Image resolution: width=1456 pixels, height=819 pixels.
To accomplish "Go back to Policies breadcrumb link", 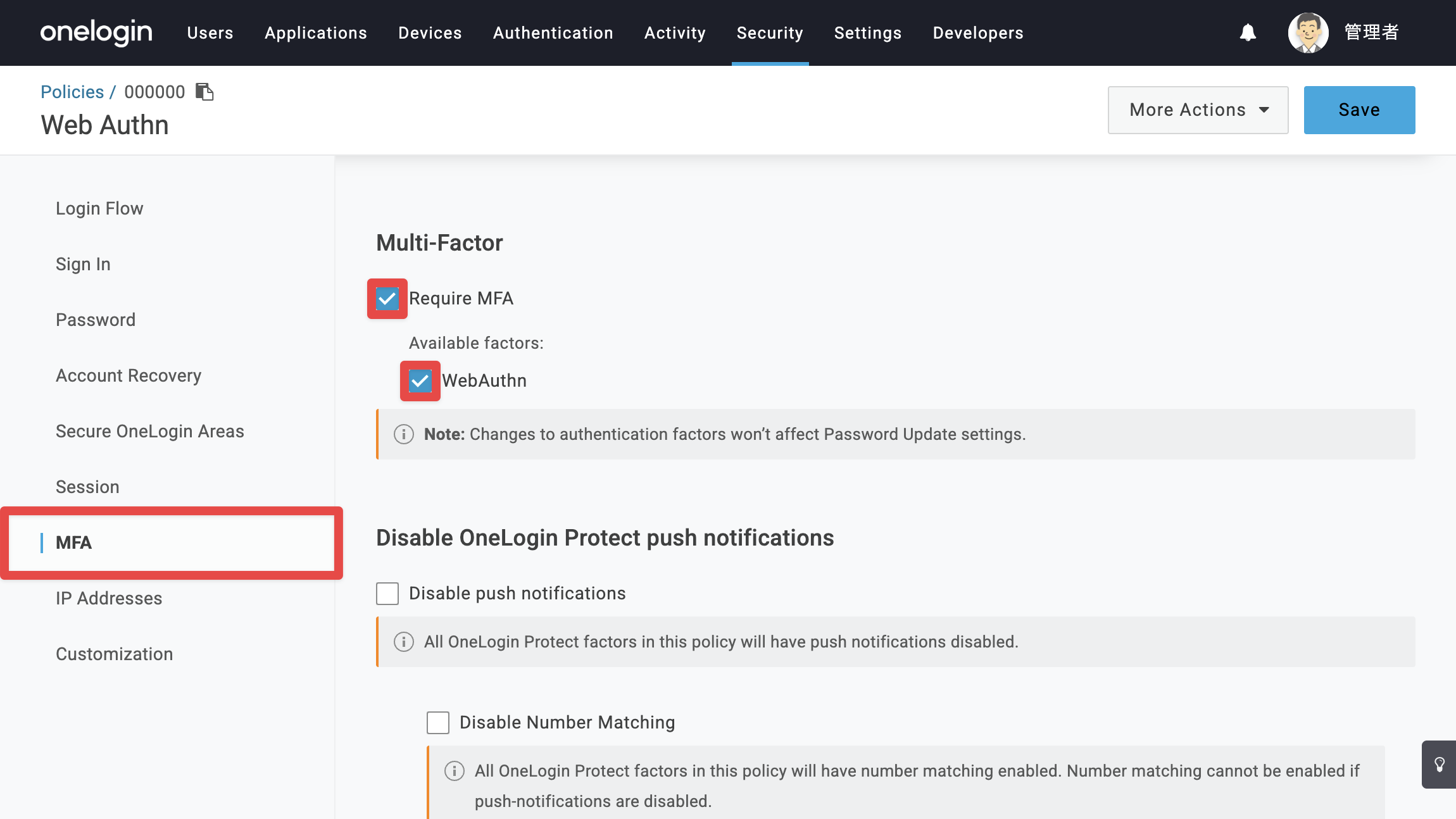I will click(x=72, y=92).
